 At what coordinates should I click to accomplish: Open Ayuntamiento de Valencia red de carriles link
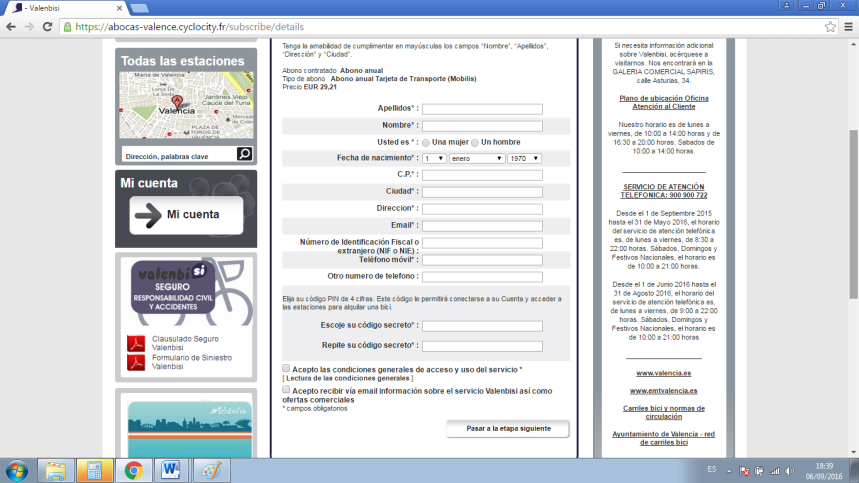[x=663, y=438]
